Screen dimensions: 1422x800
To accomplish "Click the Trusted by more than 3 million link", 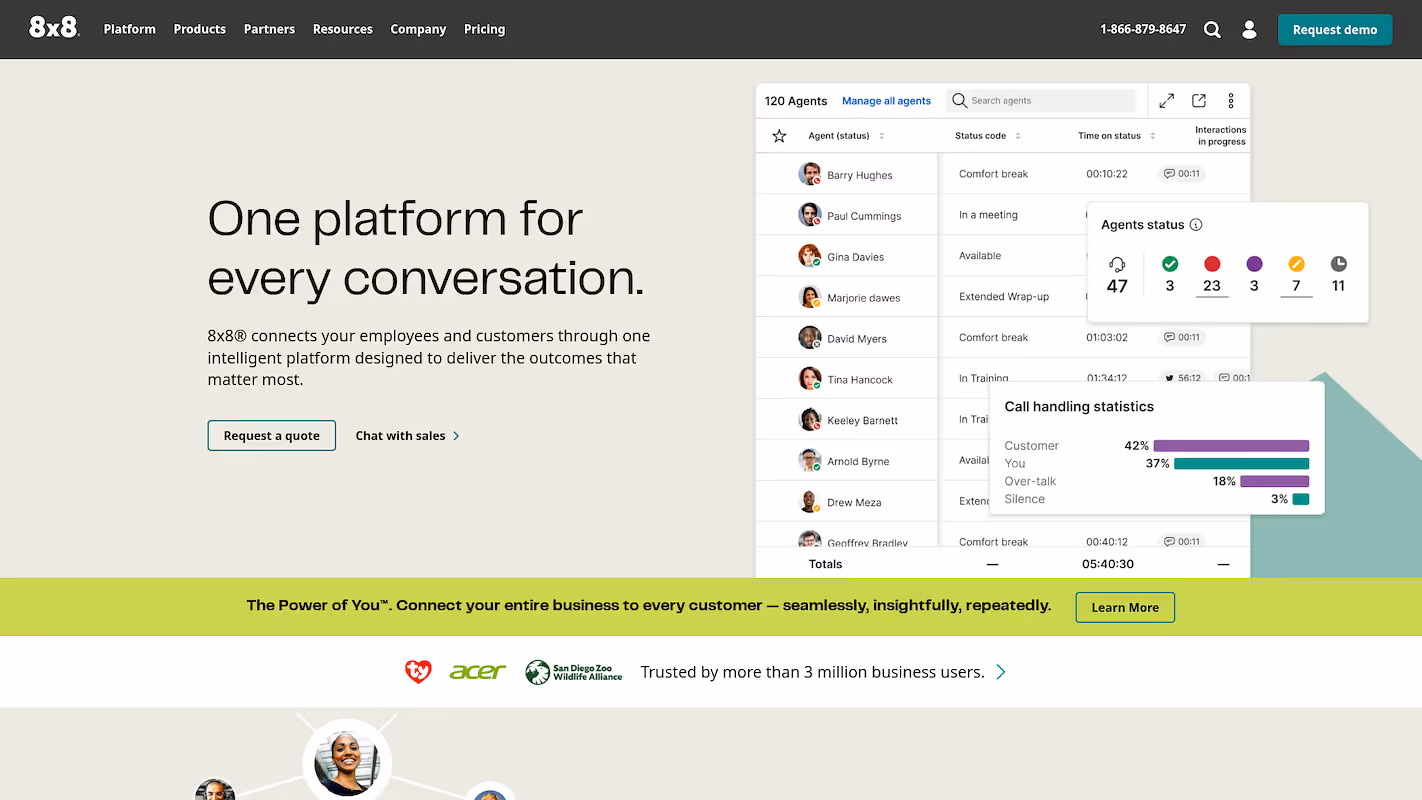I will 813,672.
